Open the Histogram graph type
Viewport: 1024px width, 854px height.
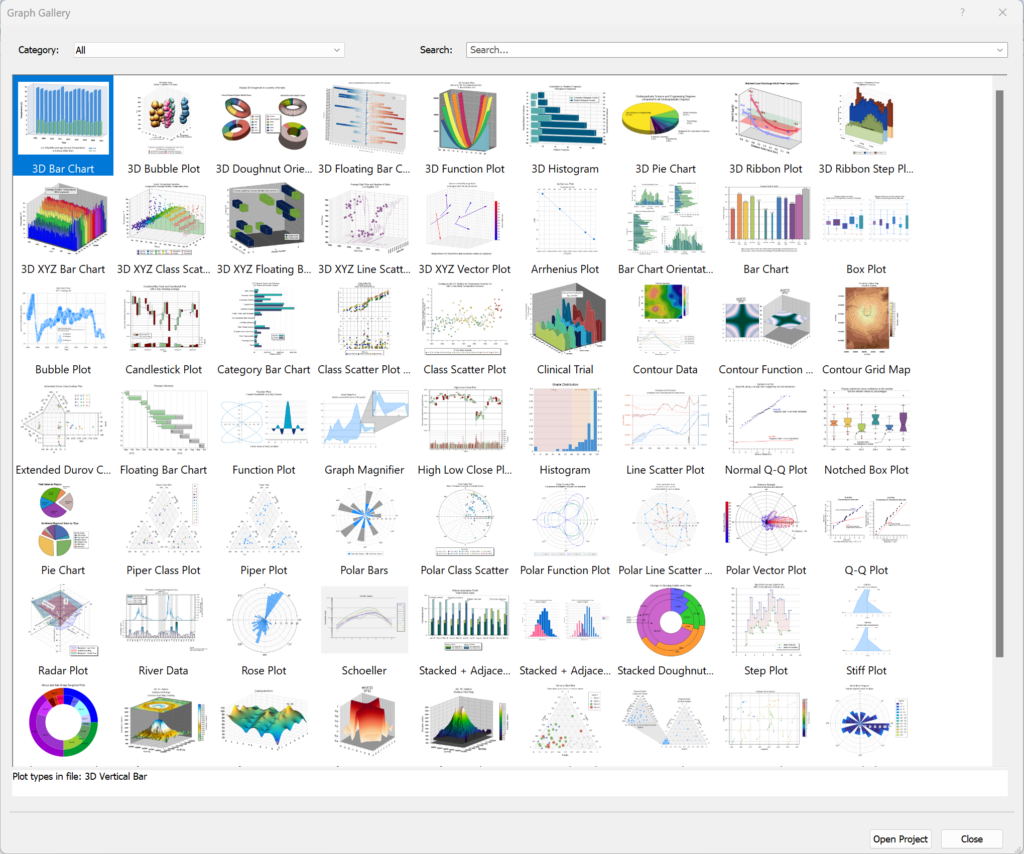coord(565,420)
